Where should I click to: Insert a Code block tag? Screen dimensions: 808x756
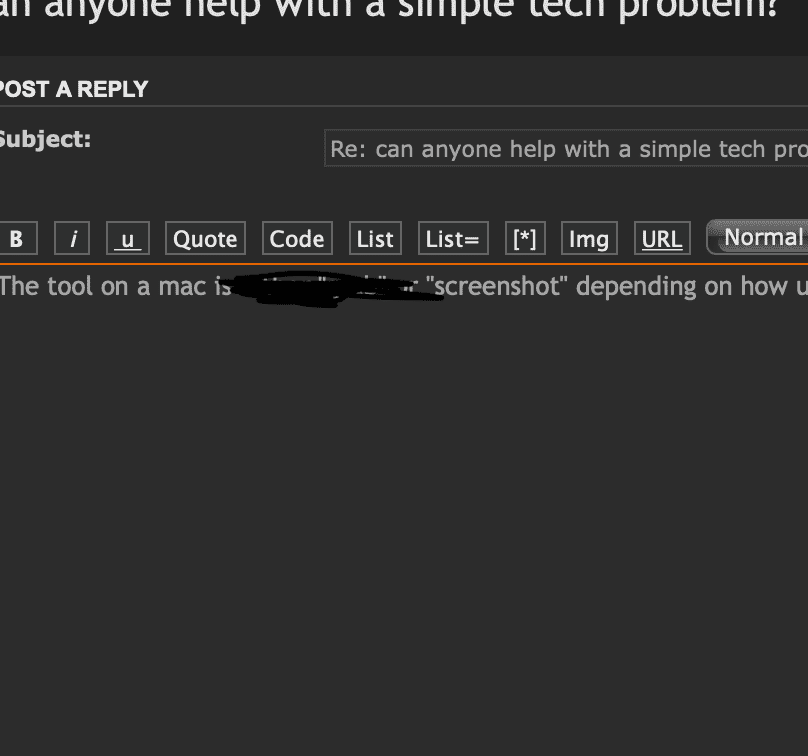[297, 238]
